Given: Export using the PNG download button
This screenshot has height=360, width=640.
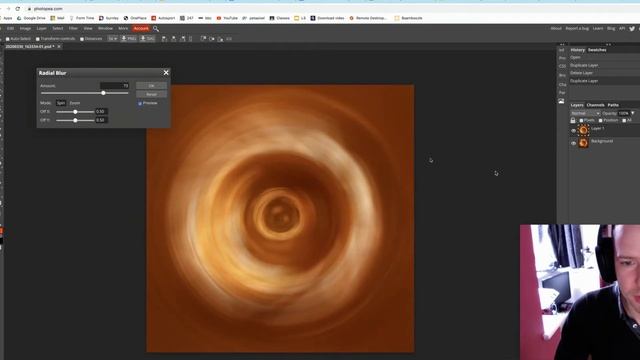Looking at the screenshot, I should click(x=129, y=39).
